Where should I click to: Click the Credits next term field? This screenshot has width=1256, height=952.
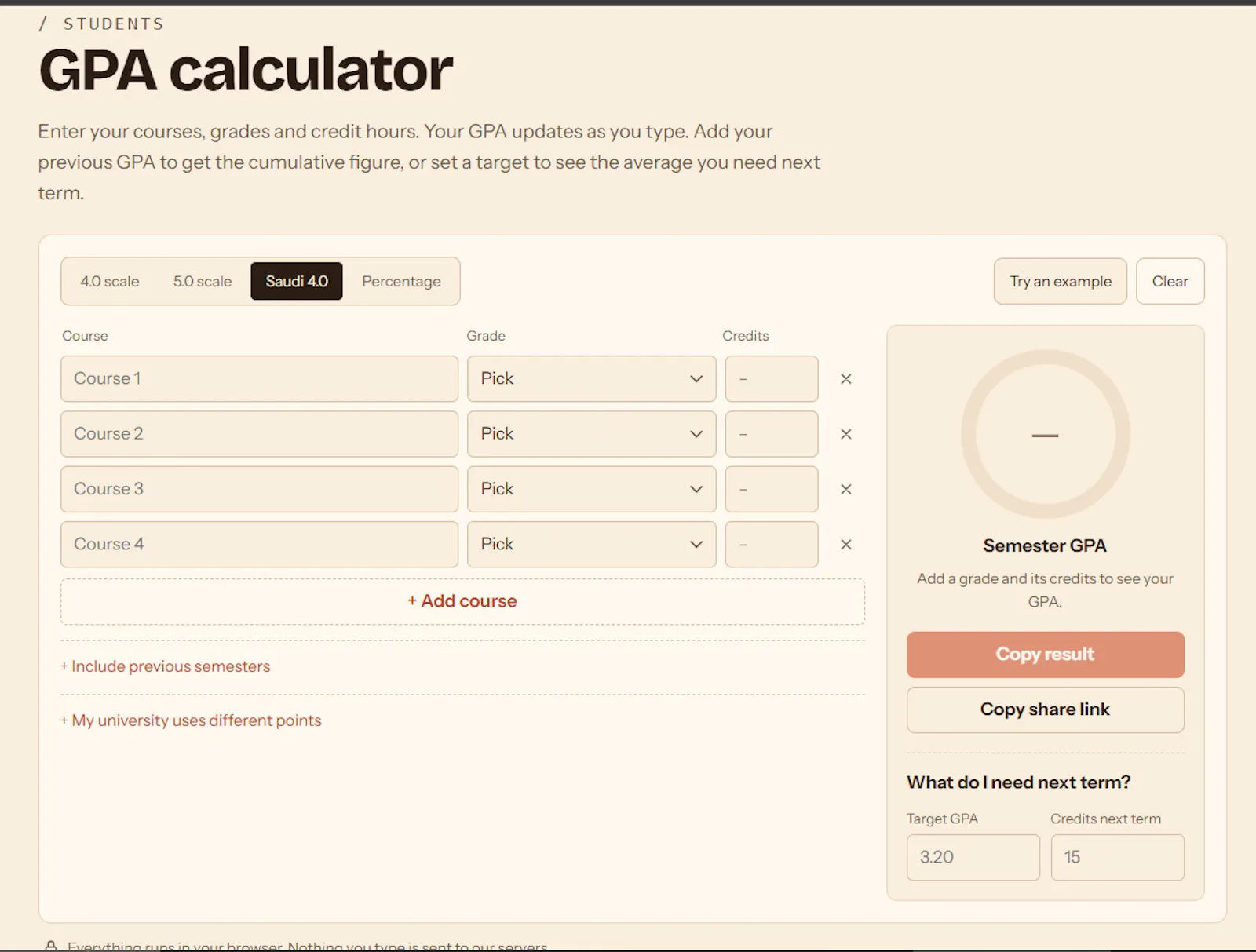pyautogui.click(x=1118, y=857)
